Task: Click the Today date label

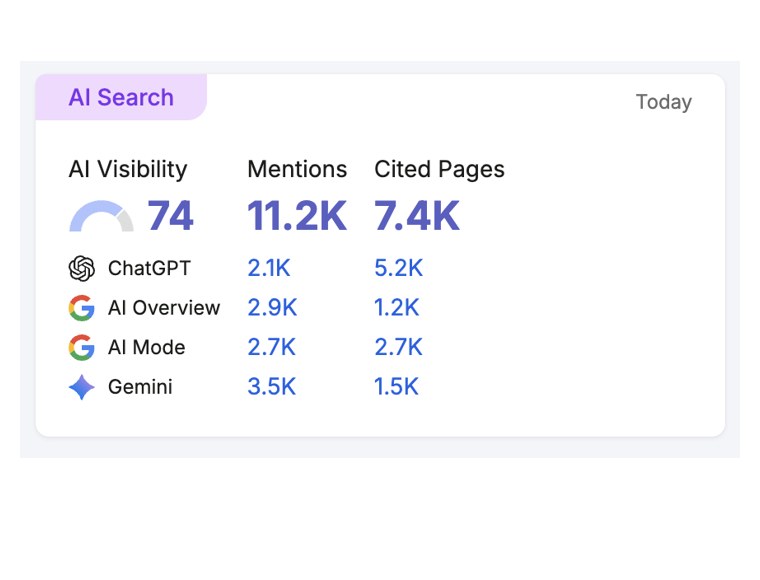Action: 664,102
